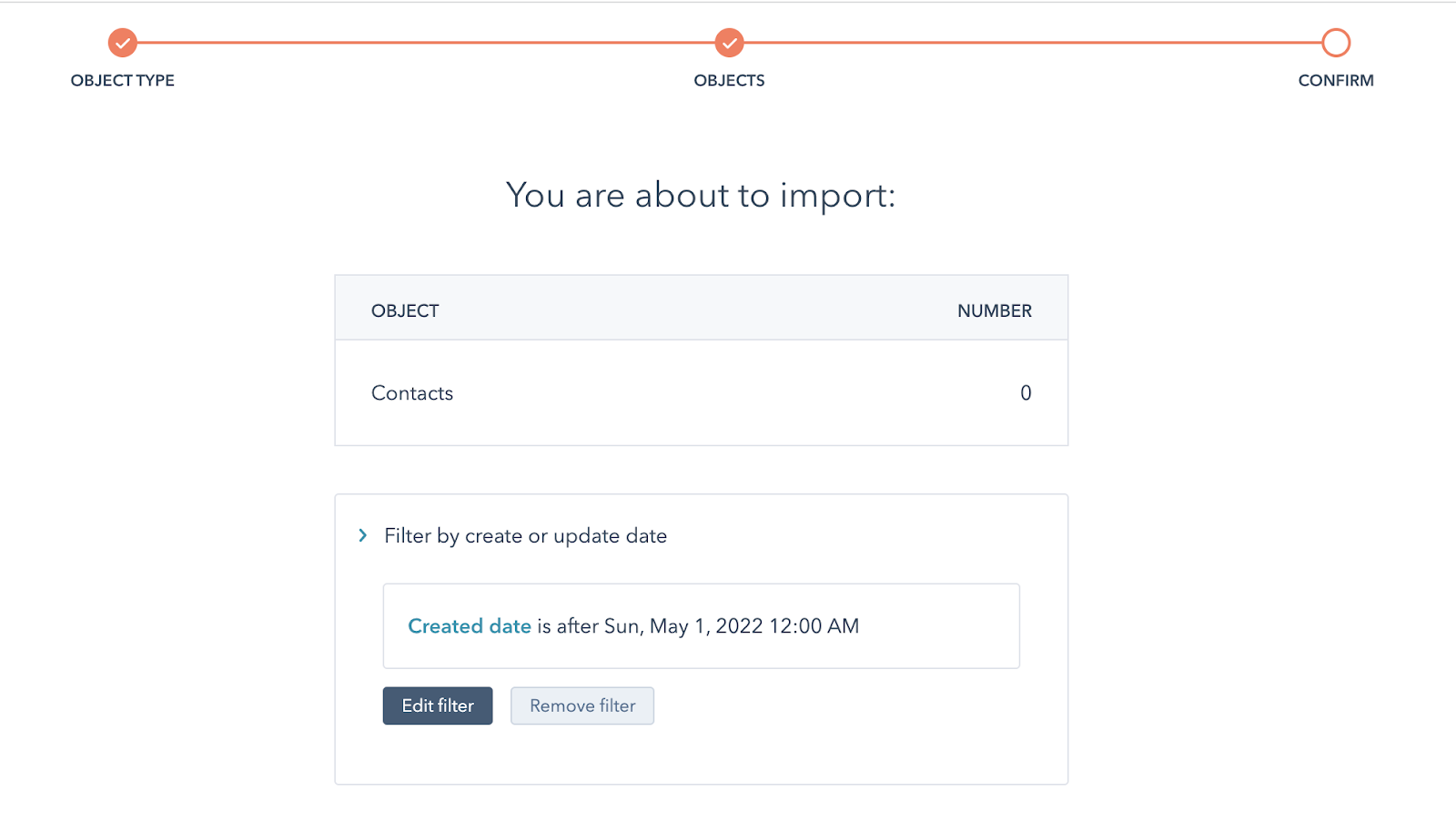Click the Object Type step checkmark circle
The width and height of the screenshot is (1456, 822).
coord(123,43)
